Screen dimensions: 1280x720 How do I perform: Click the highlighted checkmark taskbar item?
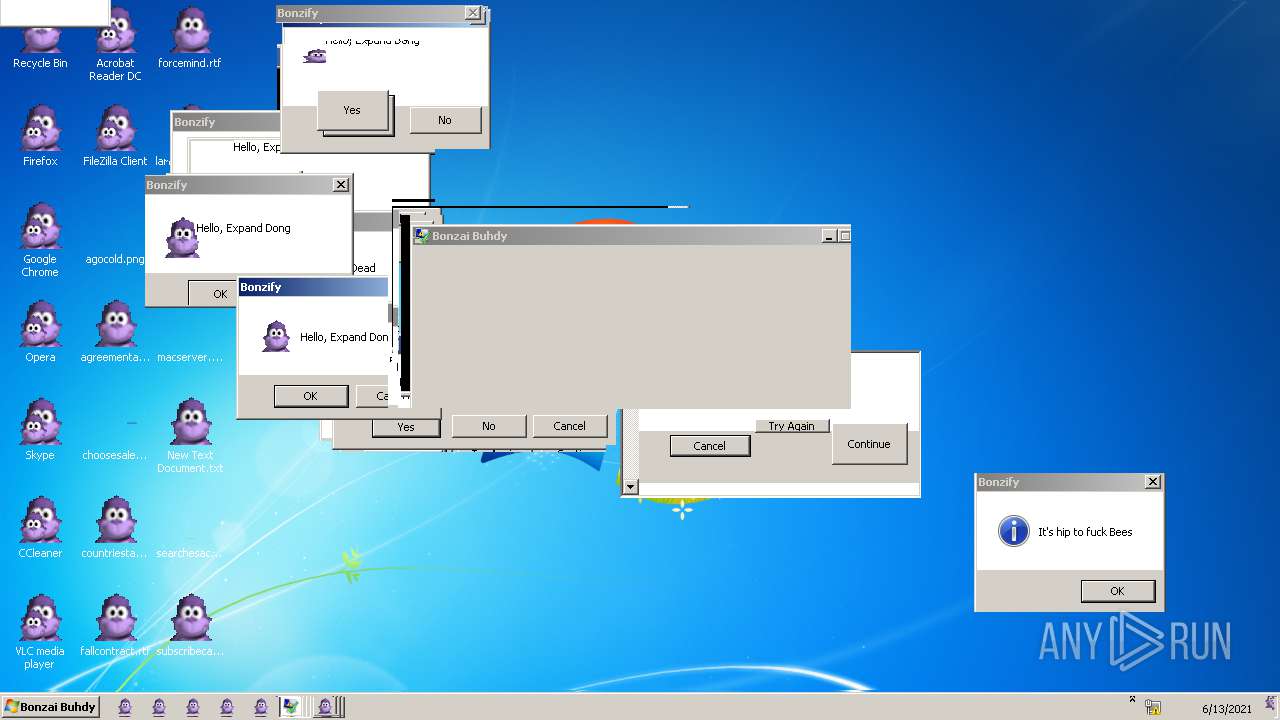[x=291, y=707]
